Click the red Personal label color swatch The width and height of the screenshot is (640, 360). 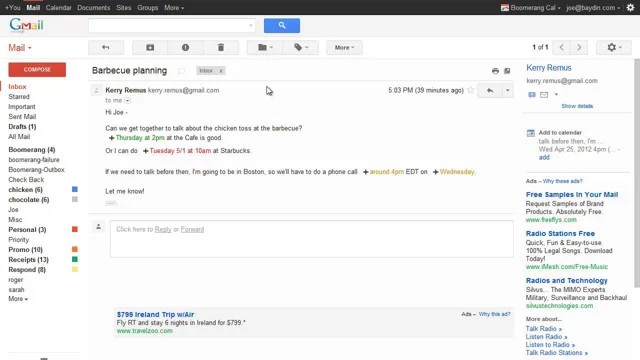(x=75, y=229)
